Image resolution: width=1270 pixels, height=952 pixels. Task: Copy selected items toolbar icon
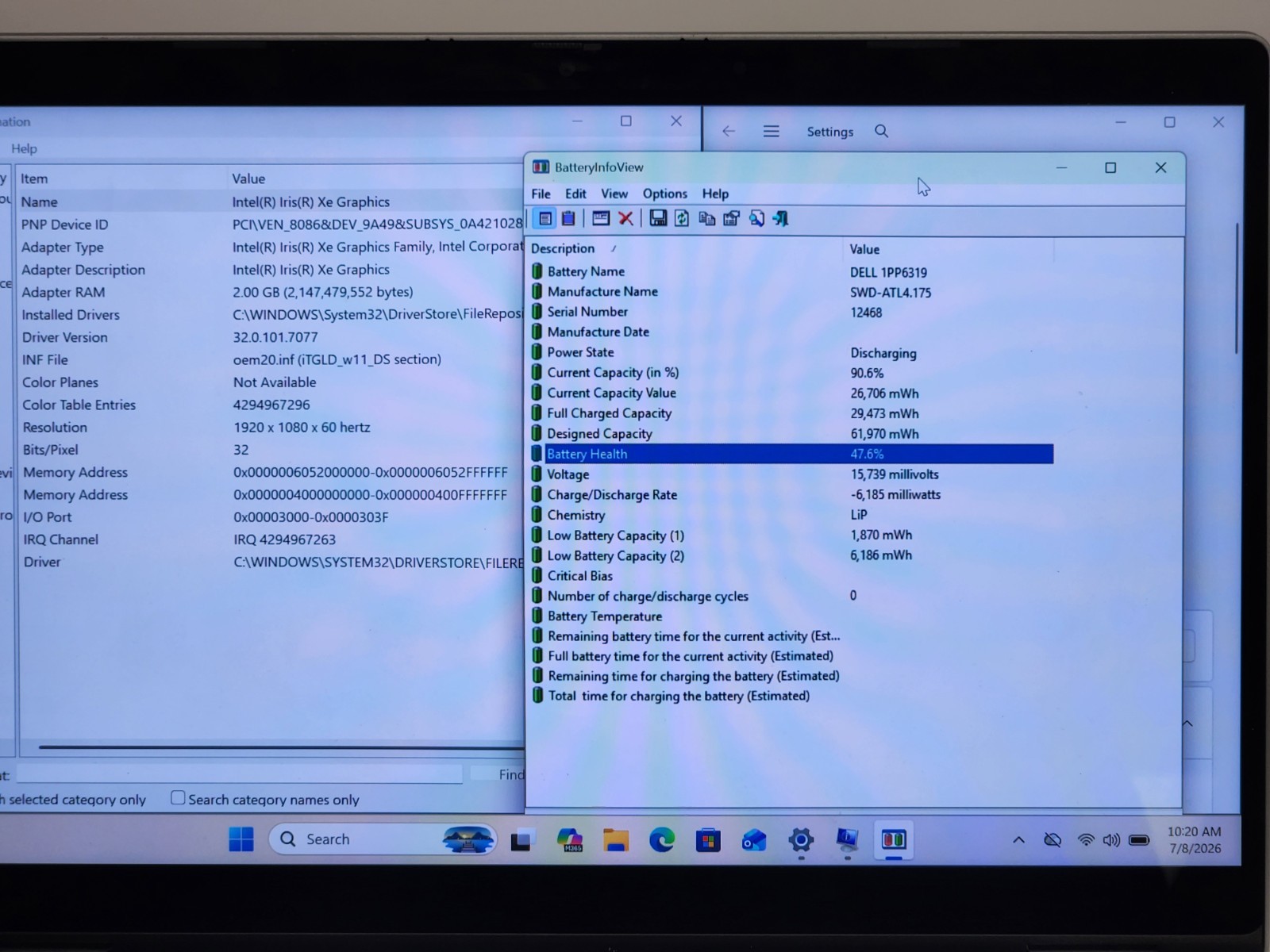pyautogui.click(x=706, y=218)
